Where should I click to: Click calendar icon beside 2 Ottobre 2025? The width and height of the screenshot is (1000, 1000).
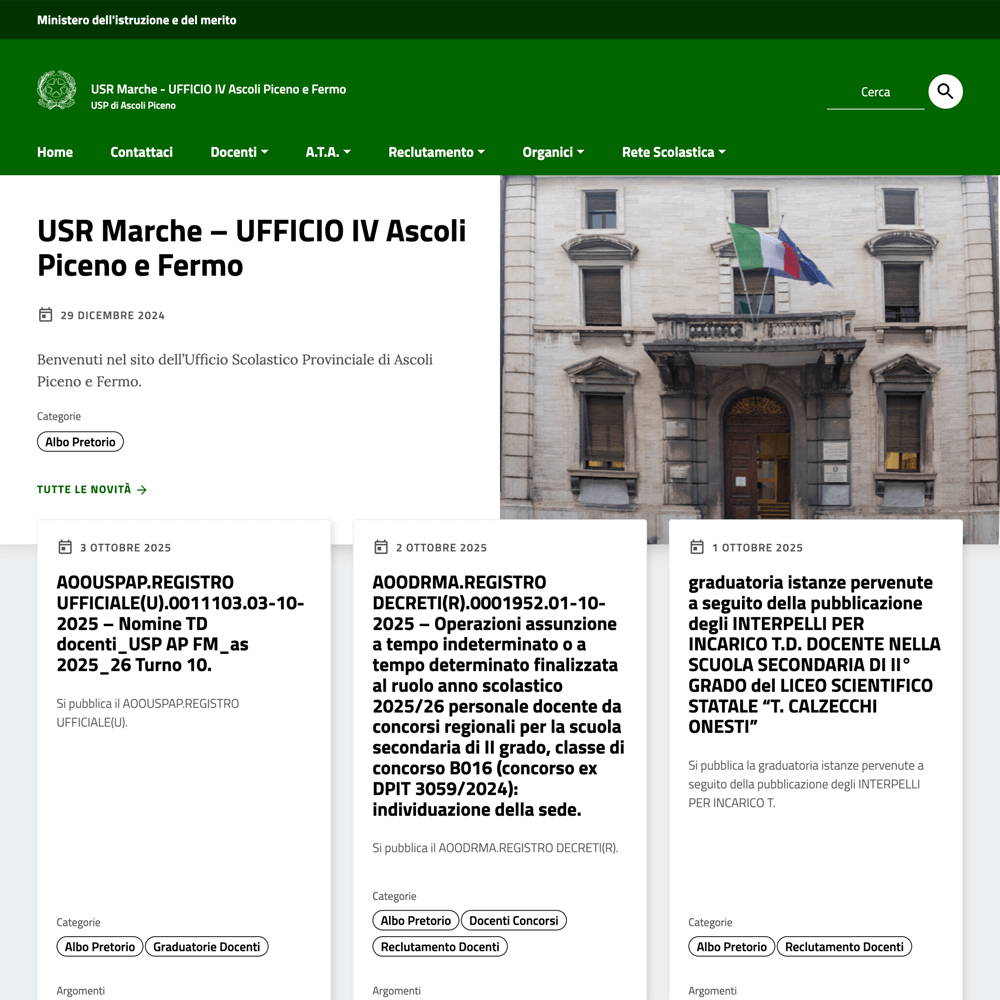381,547
